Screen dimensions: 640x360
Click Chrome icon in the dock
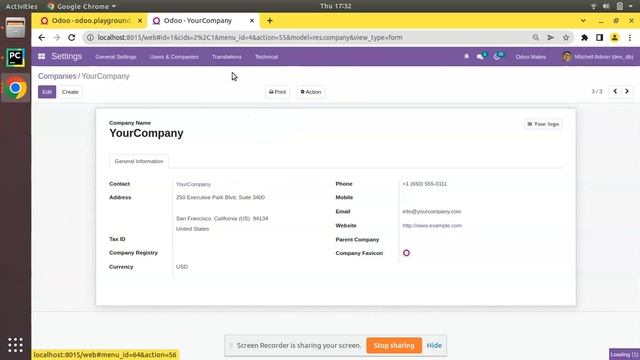click(16, 88)
